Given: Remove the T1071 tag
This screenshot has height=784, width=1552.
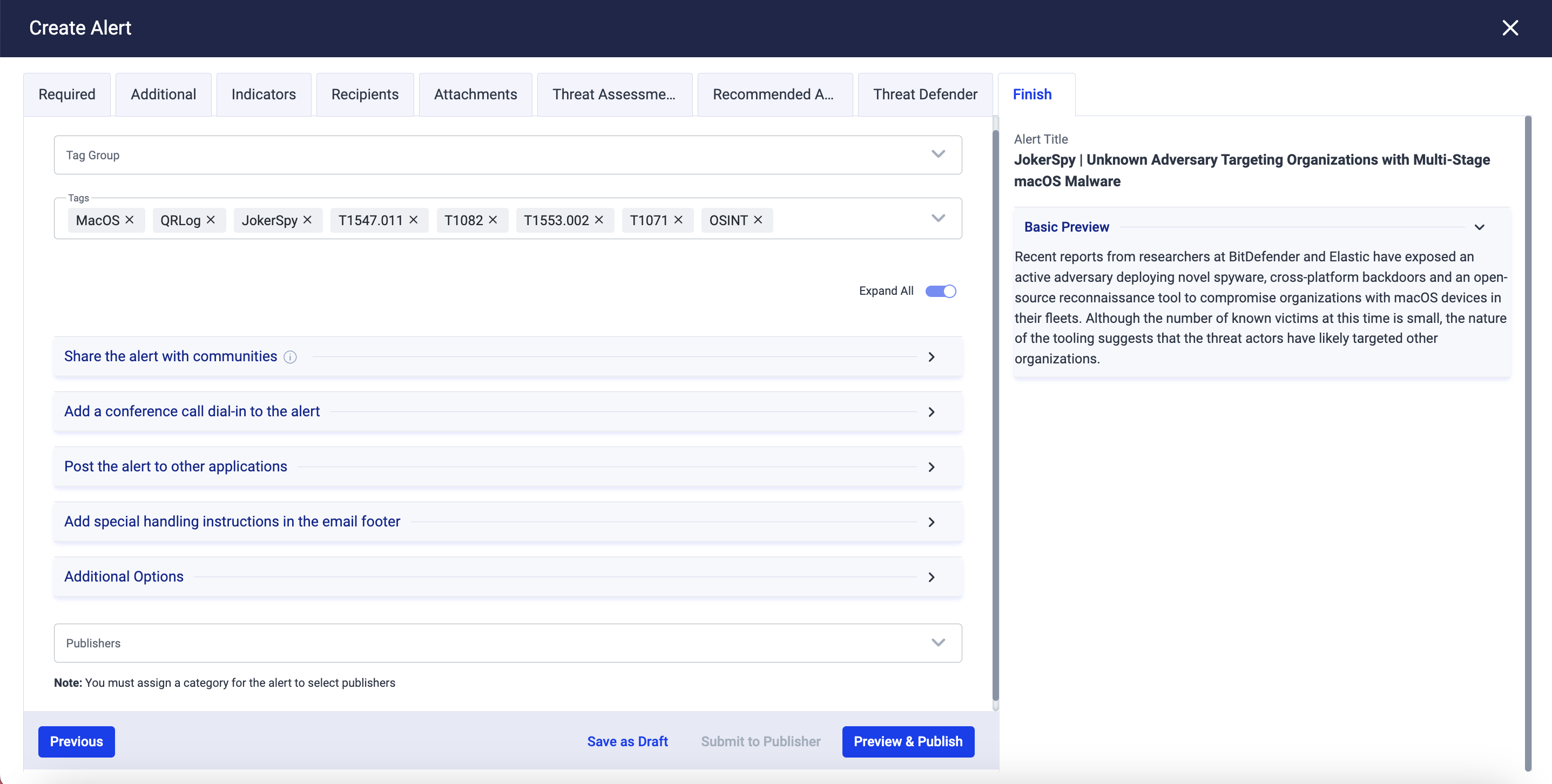Looking at the screenshot, I should (x=678, y=220).
